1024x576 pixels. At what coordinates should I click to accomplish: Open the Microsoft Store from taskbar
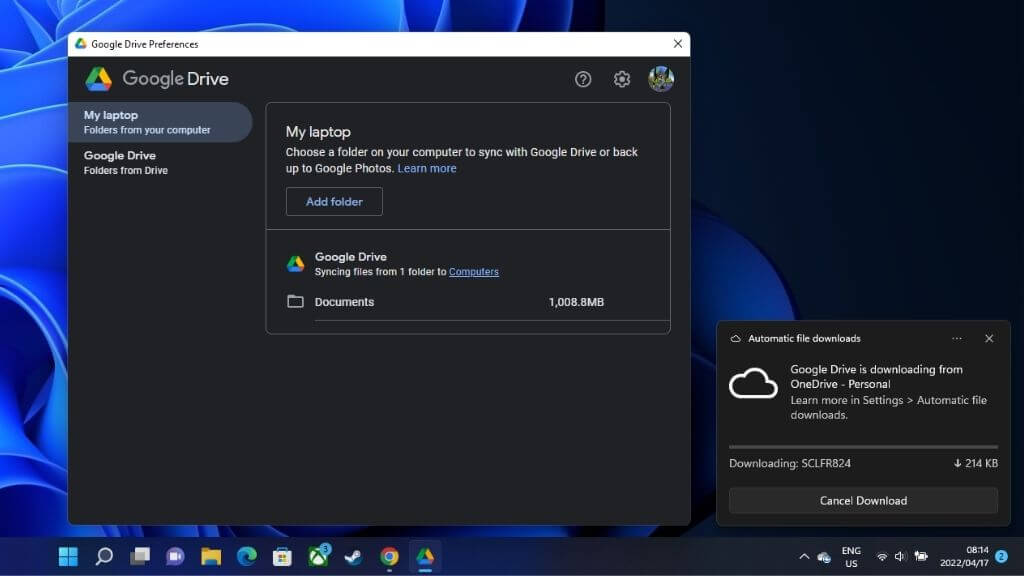283,556
